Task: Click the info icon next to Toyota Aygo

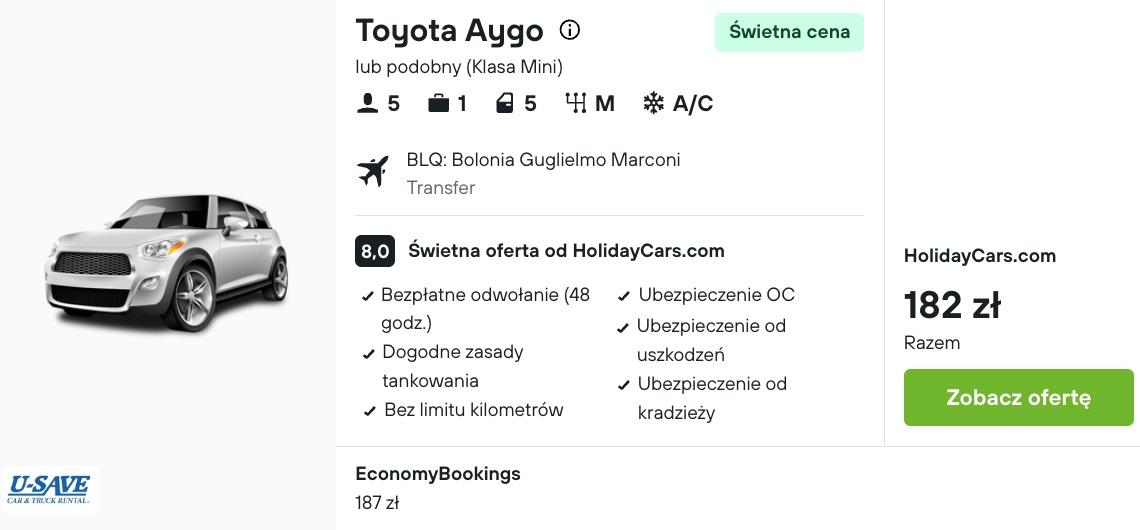Action: (x=570, y=31)
